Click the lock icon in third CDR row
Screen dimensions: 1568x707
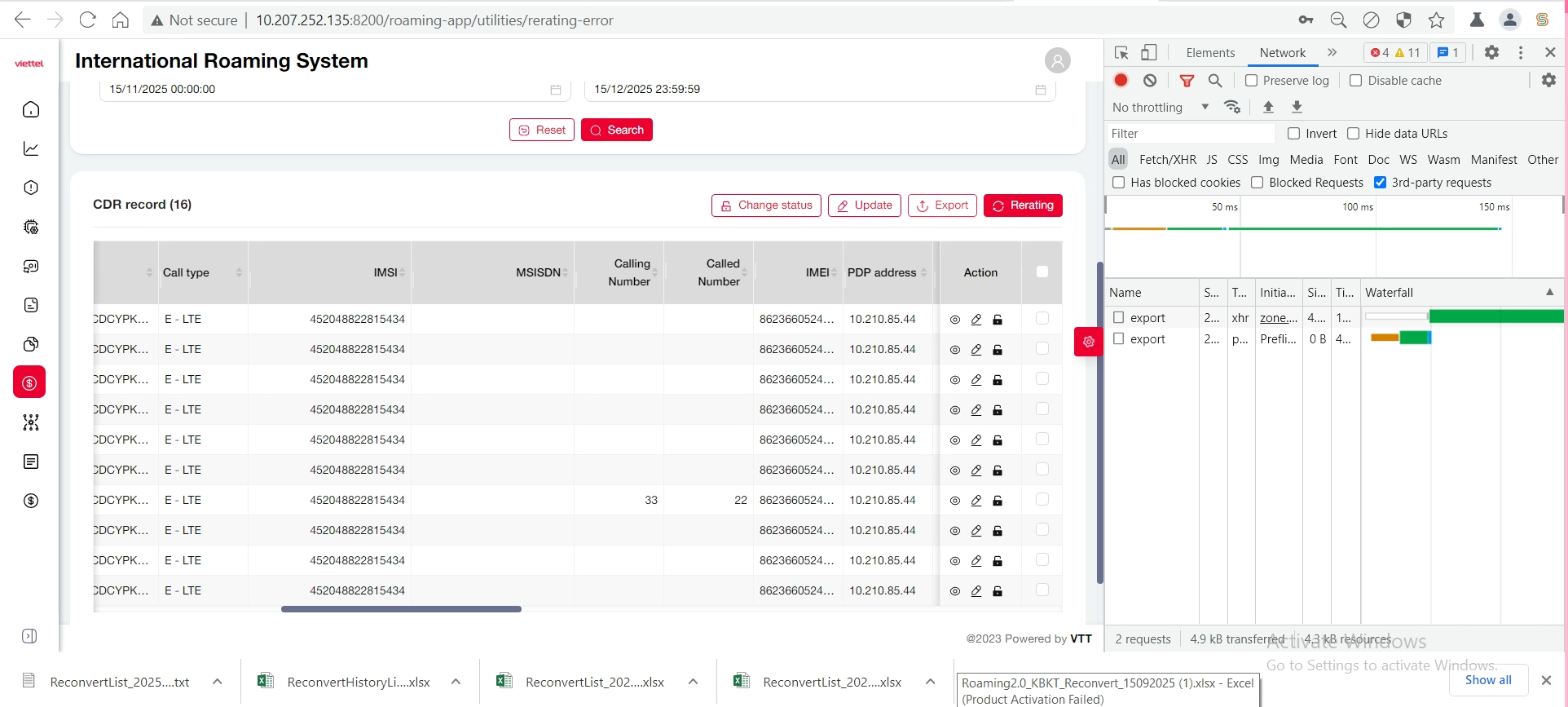[998, 380]
